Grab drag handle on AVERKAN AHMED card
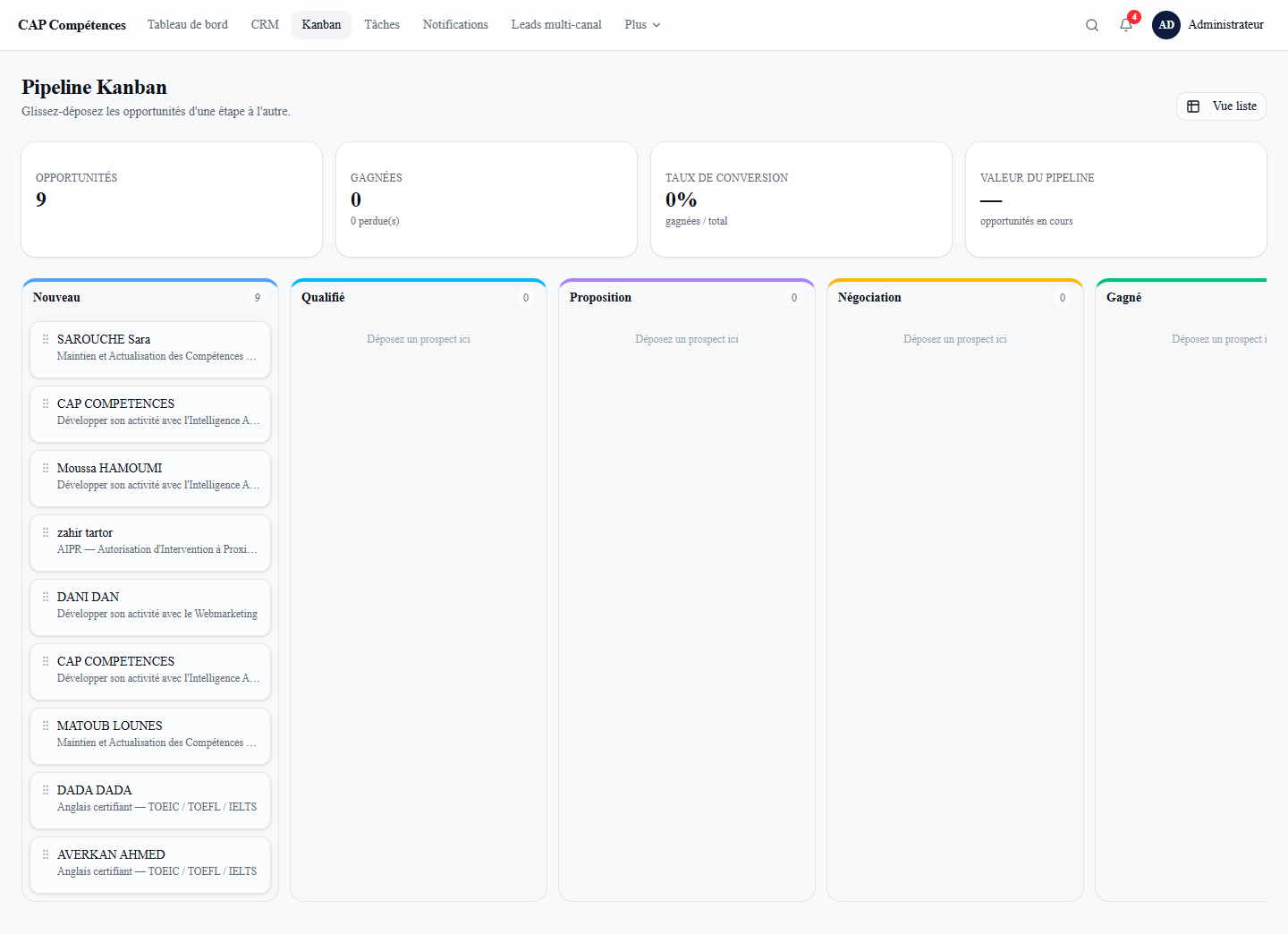The image size is (1288, 934). pos(46,854)
